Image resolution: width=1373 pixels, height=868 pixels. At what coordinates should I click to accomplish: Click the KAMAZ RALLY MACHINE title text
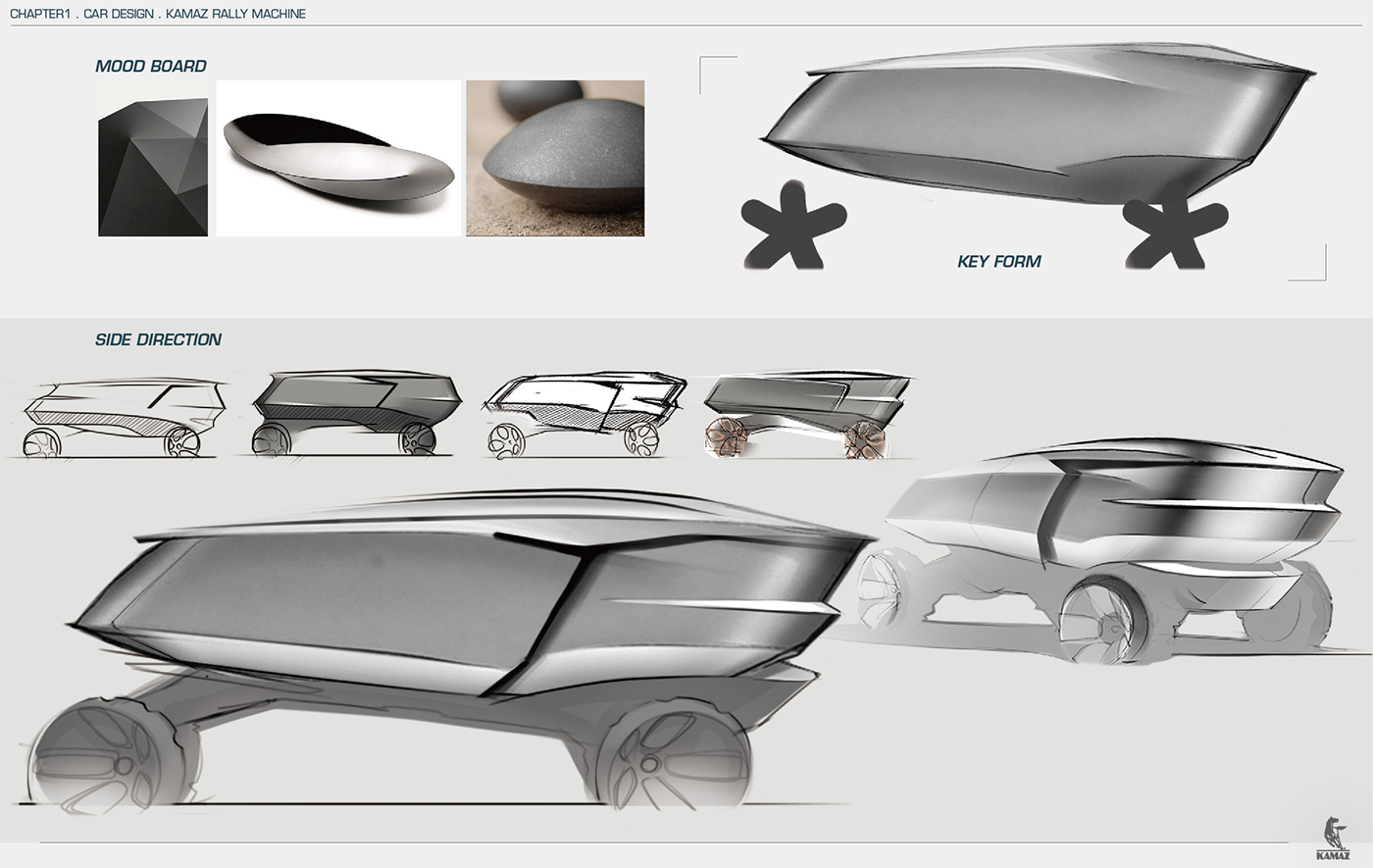[232, 14]
